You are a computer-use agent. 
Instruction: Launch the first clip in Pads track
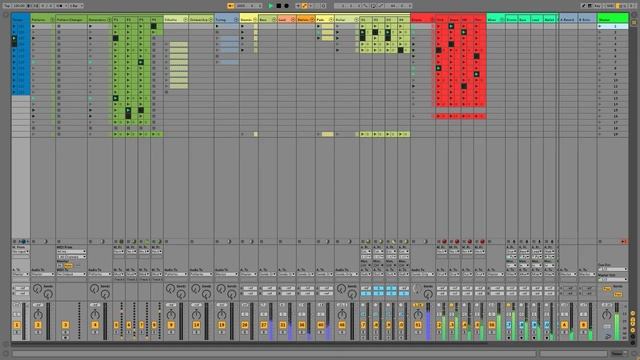pos(318,27)
